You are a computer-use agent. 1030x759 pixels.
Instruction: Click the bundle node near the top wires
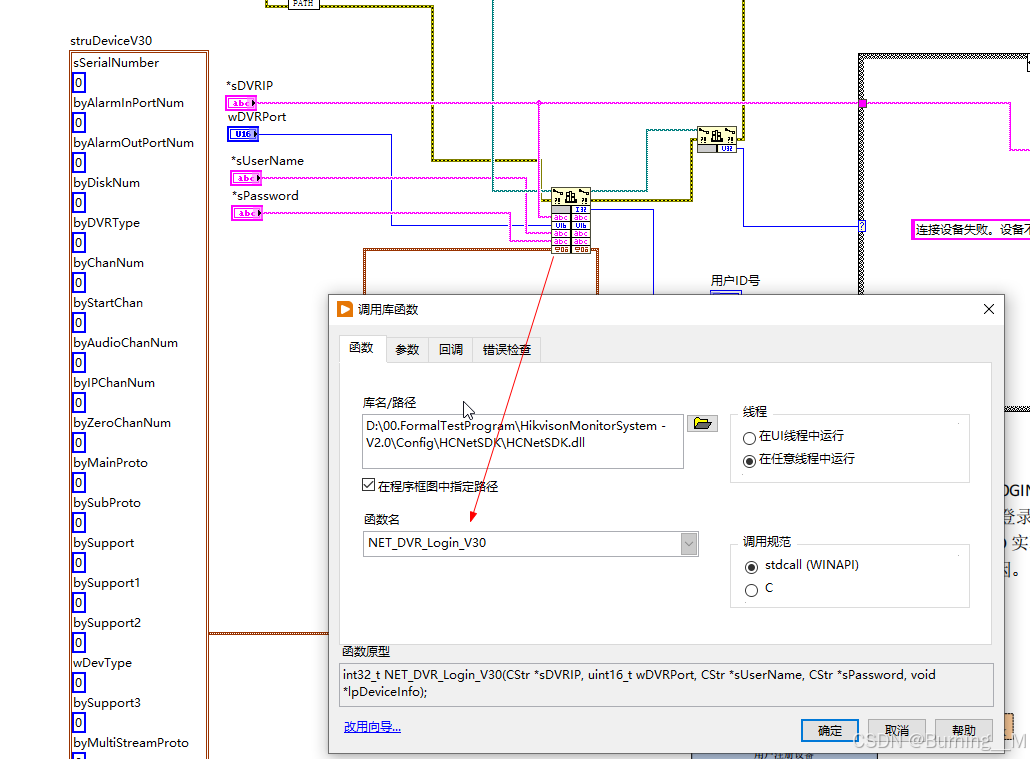click(x=718, y=140)
